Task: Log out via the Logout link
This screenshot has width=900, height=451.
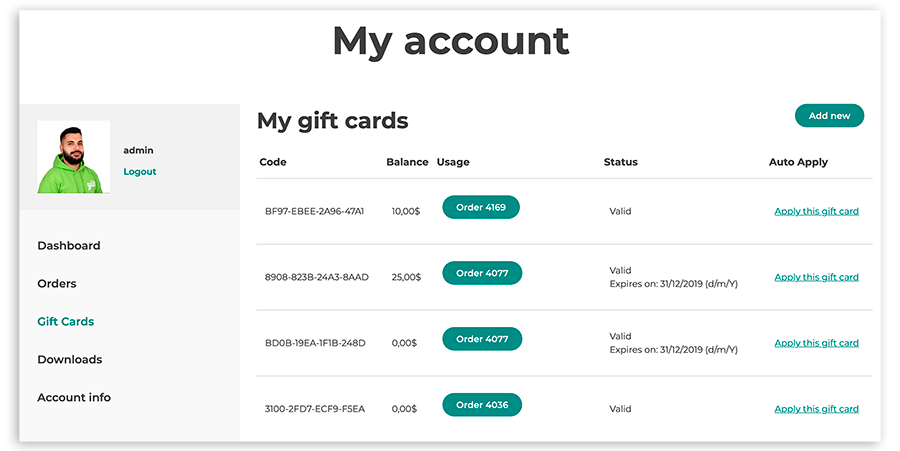Action: click(139, 172)
